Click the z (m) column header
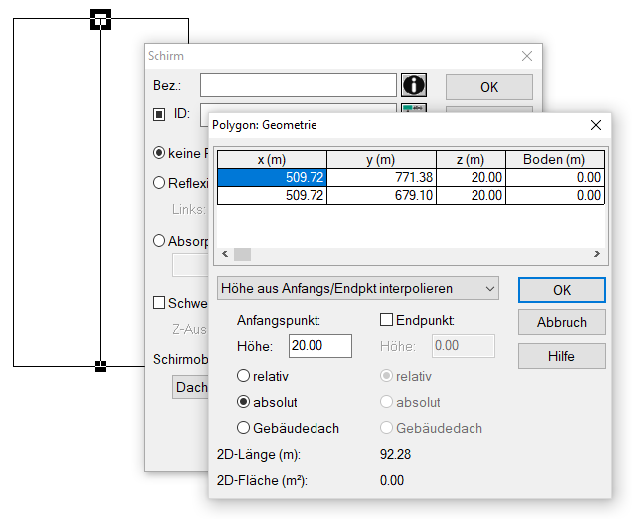Image resolution: width=632 pixels, height=519 pixels. [470, 160]
